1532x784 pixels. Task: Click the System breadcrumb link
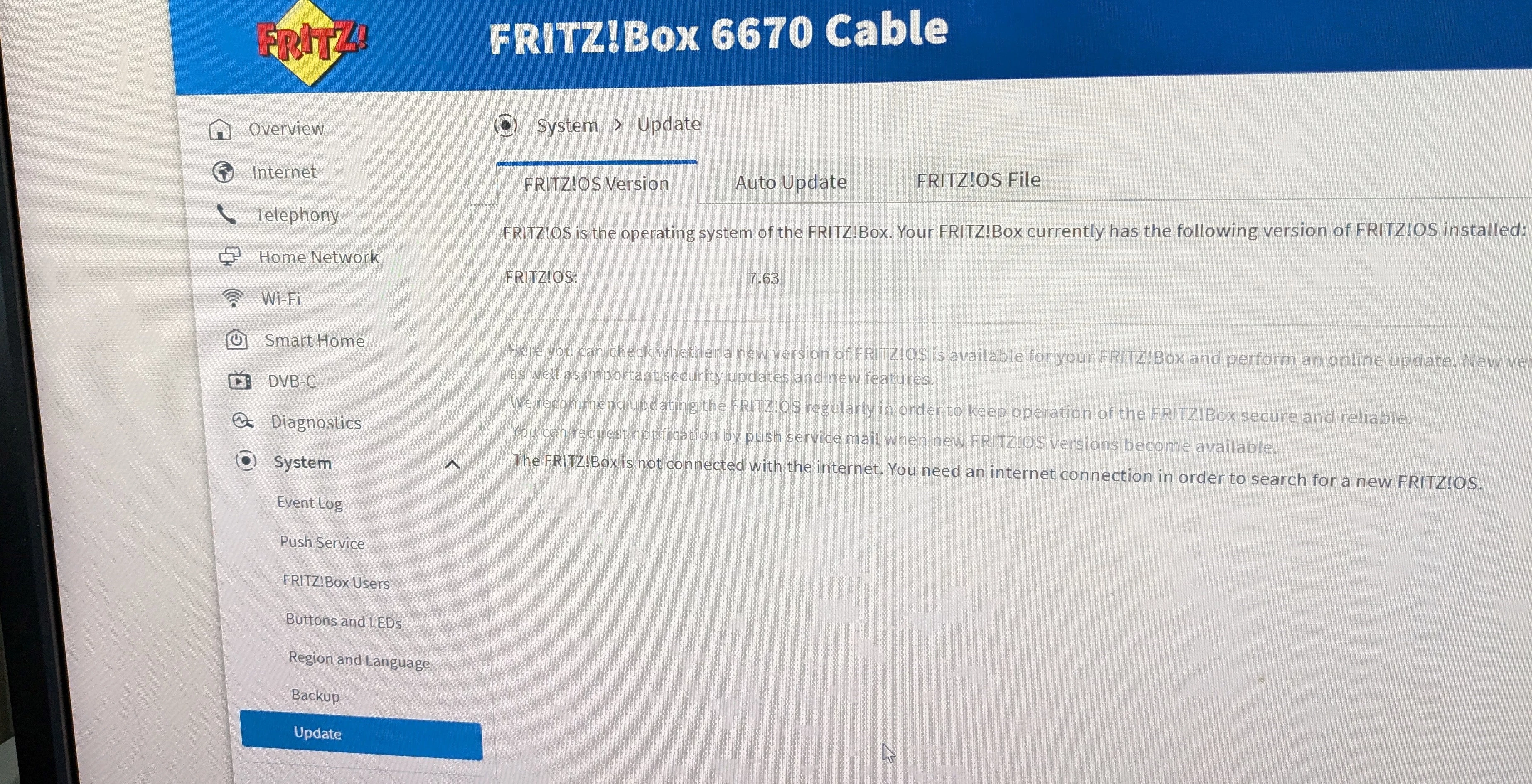567,125
